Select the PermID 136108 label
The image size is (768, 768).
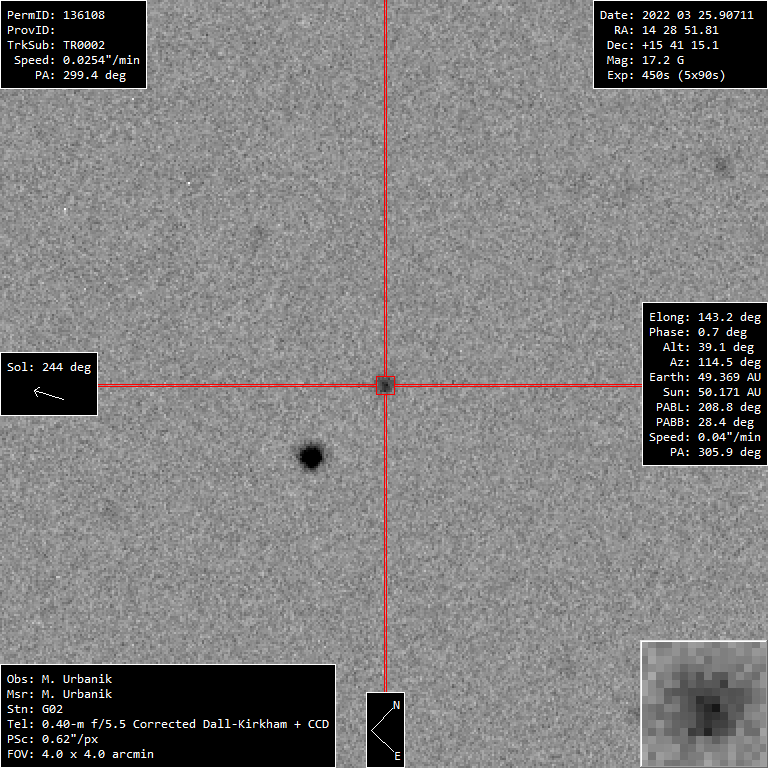click(56, 15)
